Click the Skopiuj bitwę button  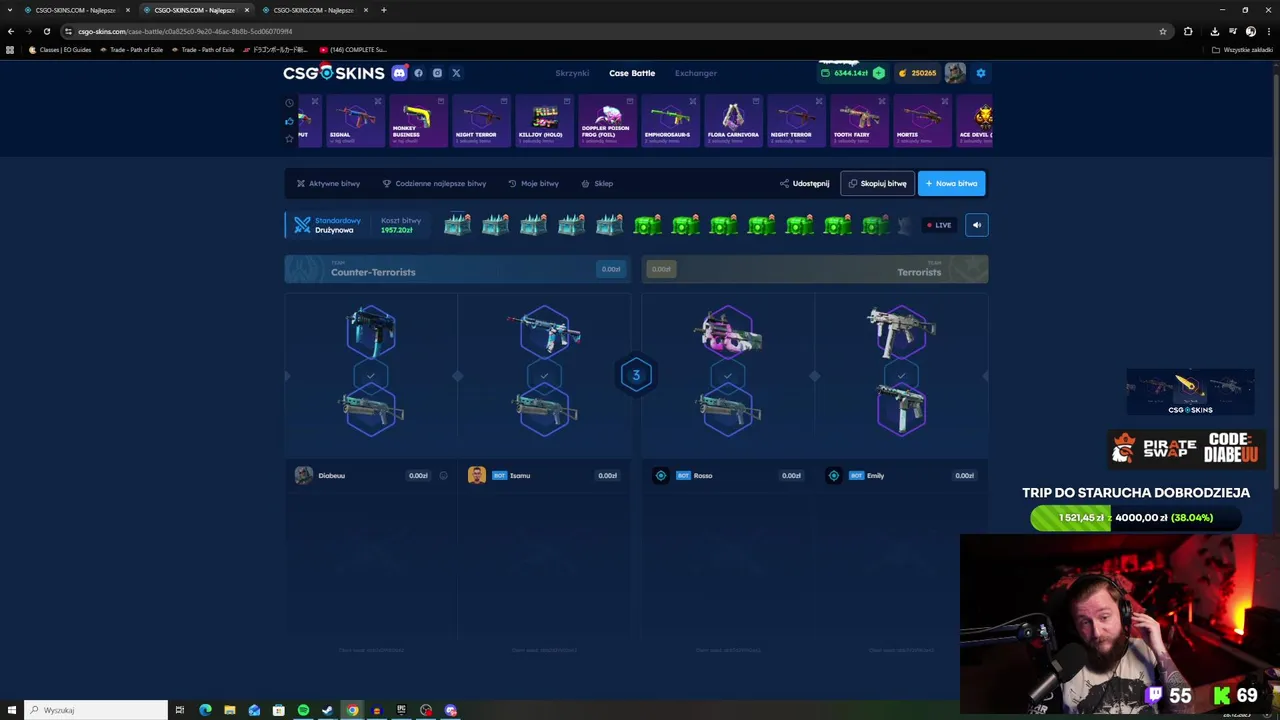pos(877,184)
